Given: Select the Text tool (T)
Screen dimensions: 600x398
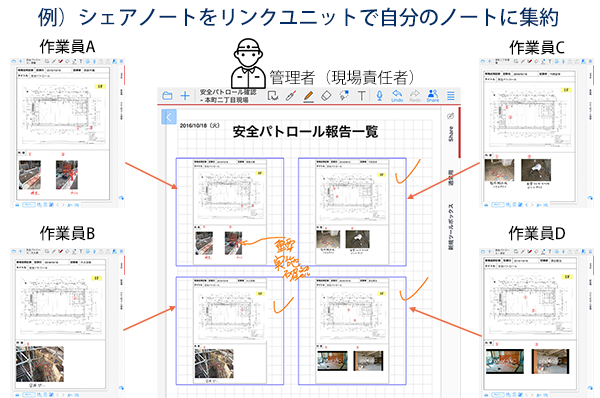Looking at the screenshot, I should point(362,96).
